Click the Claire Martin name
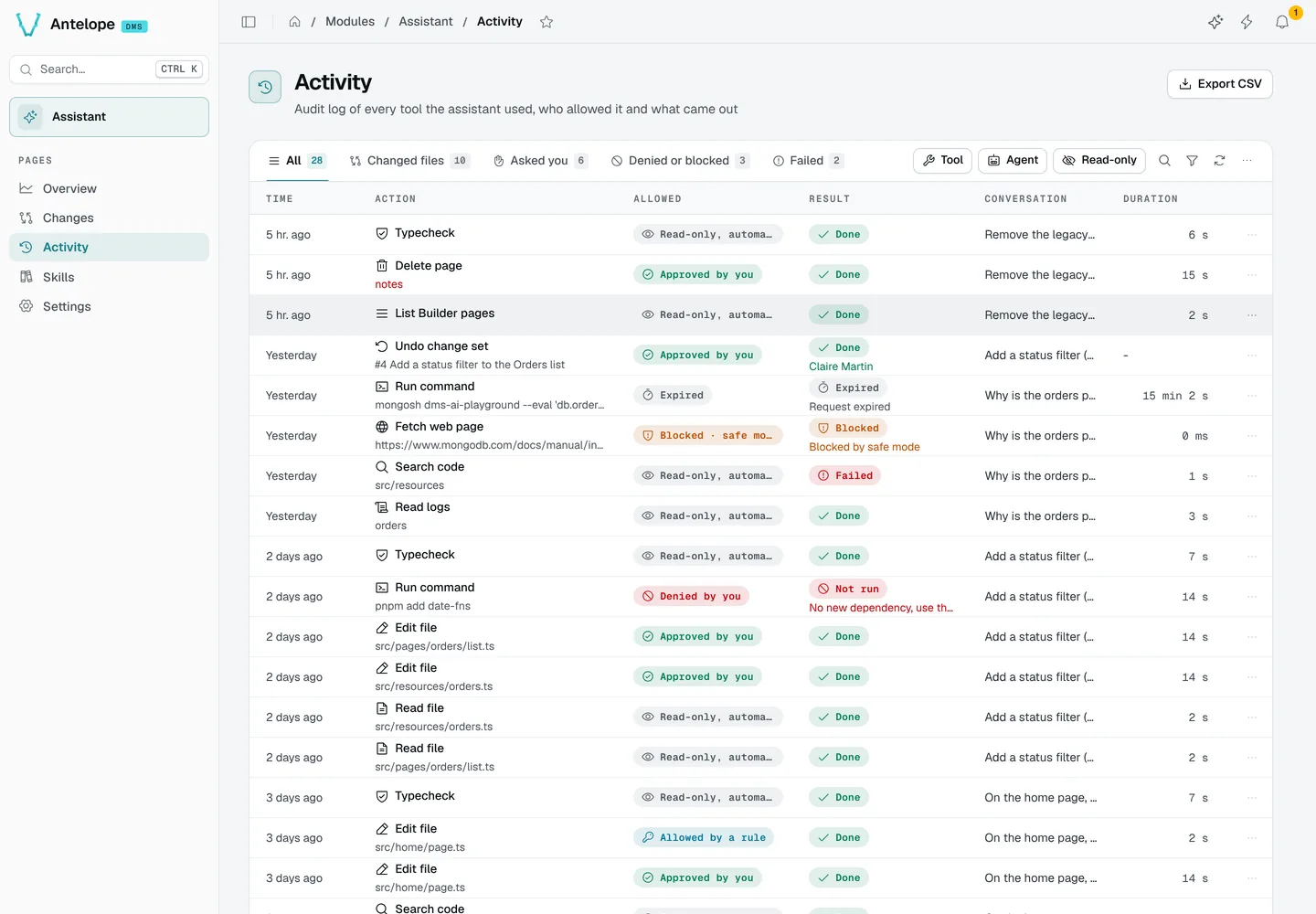 [841, 367]
